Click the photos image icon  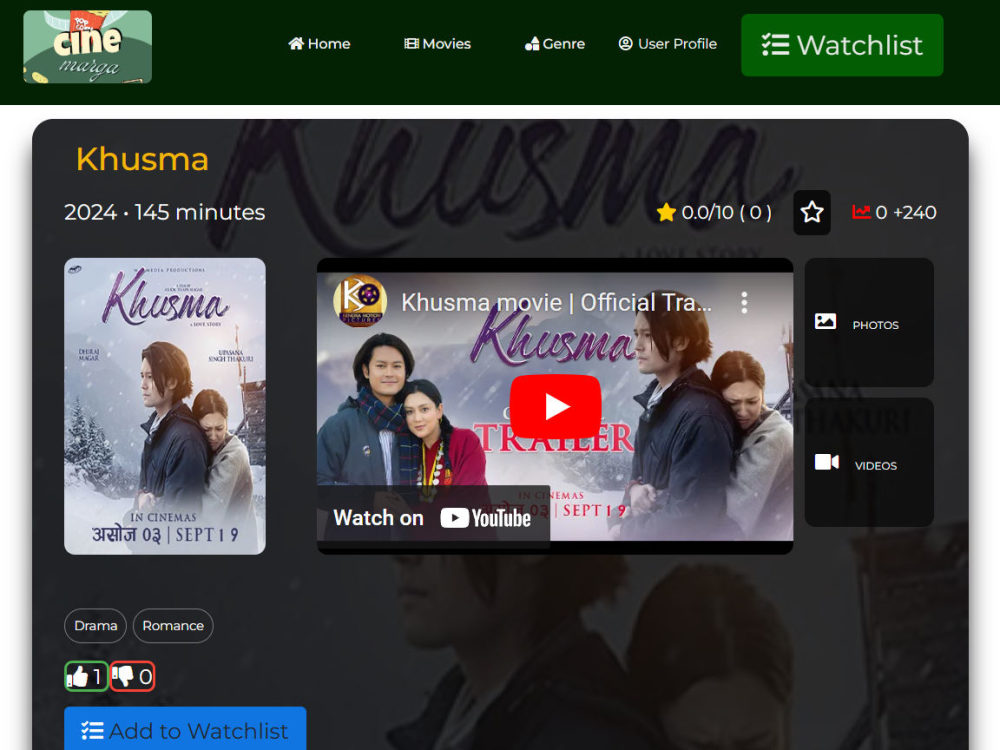[825, 321]
